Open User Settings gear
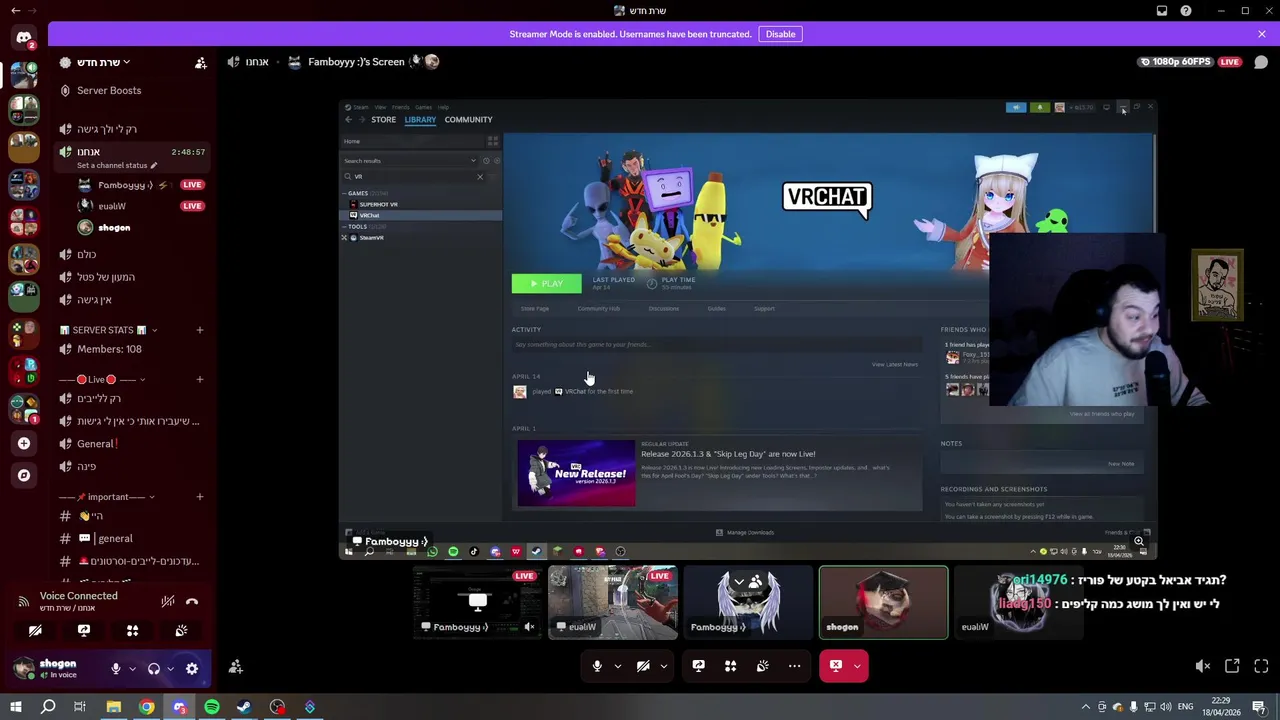This screenshot has height=720, width=1280. pyautogui.click(x=192, y=668)
